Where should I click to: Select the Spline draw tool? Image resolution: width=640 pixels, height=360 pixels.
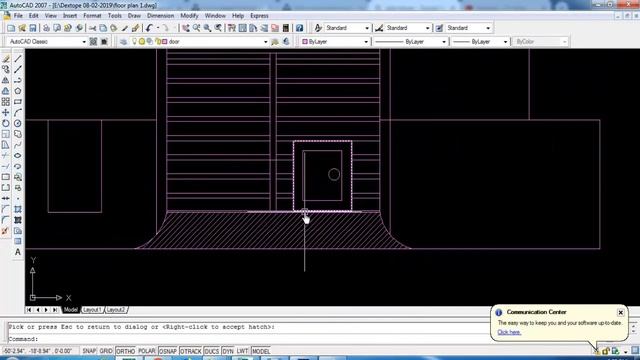click(x=18, y=145)
